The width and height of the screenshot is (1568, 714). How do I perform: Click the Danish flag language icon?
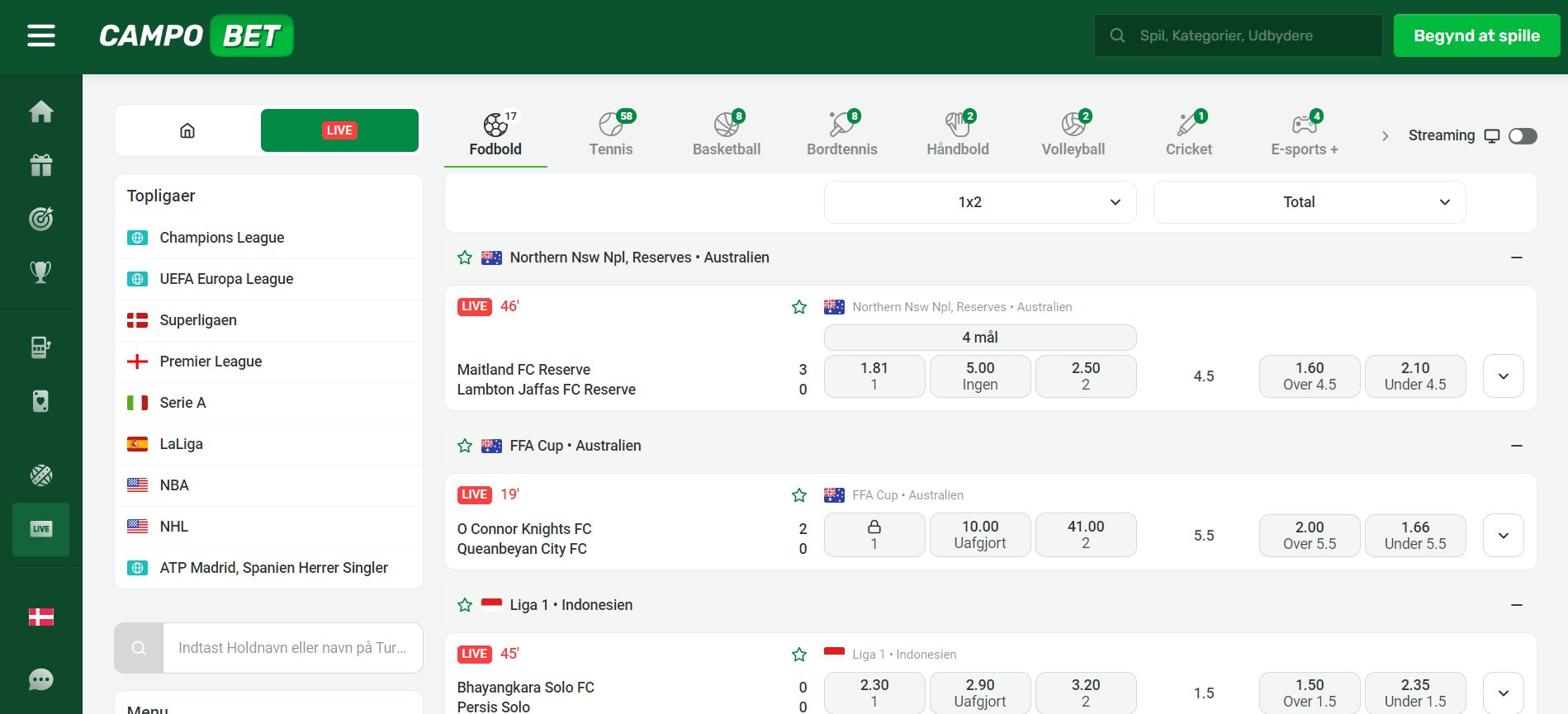point(40,617)
